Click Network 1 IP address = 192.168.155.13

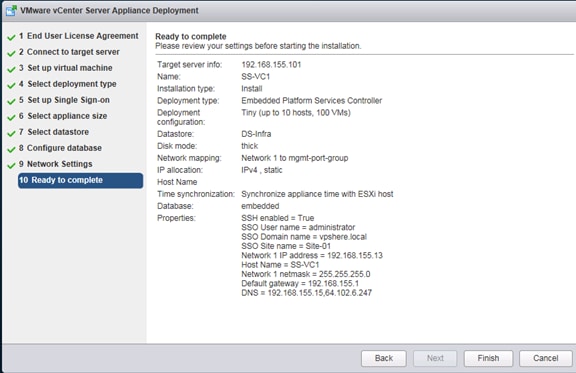(x=312, y=255)
